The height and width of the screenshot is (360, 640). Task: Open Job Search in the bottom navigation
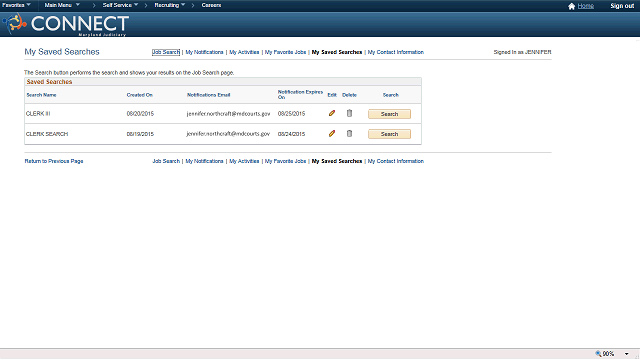pos(166,161)
